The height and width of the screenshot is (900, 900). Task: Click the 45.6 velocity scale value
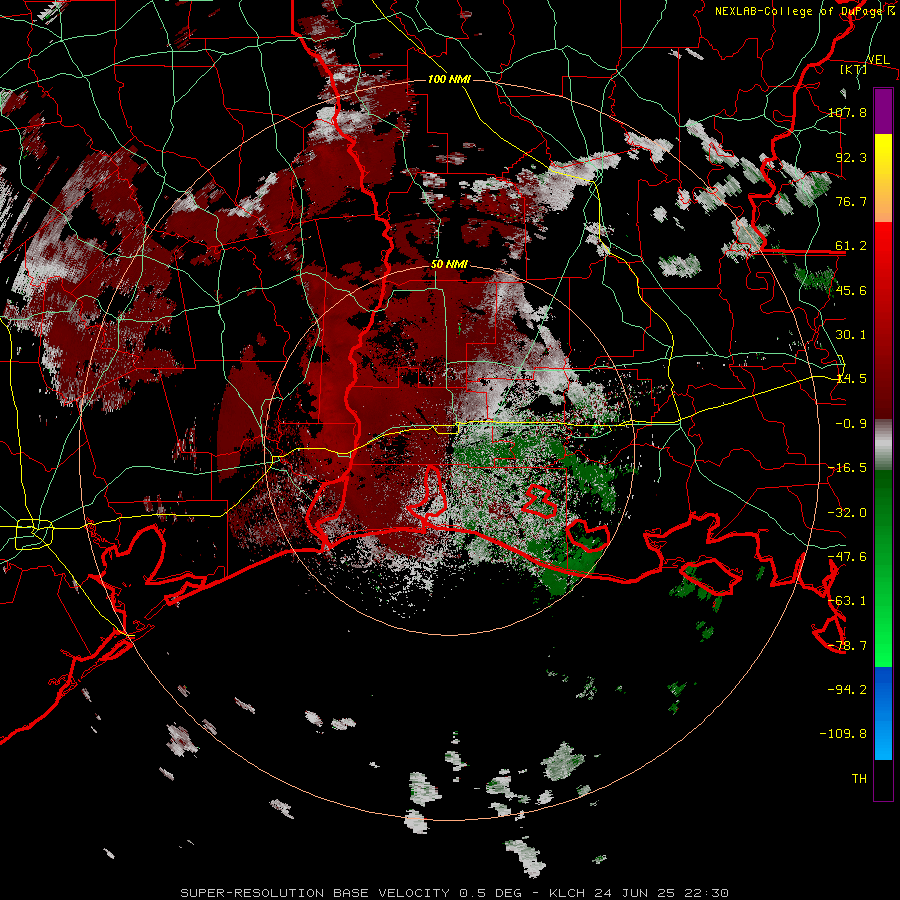(851, 290)
